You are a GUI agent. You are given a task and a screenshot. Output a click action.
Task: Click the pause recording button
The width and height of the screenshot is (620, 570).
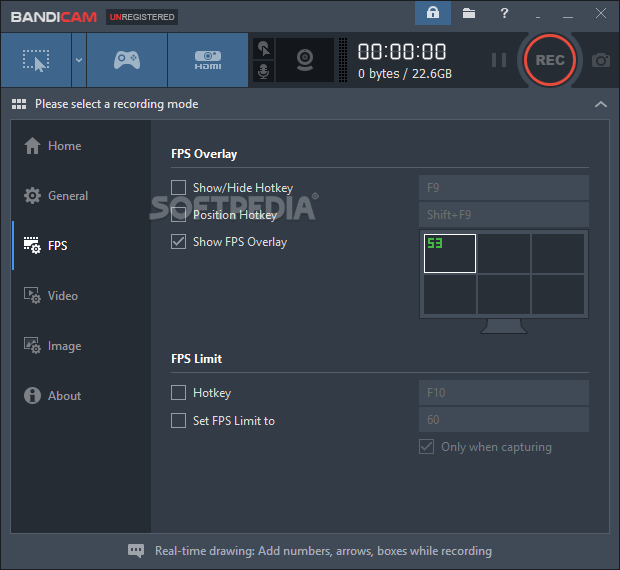coord(499,60)
